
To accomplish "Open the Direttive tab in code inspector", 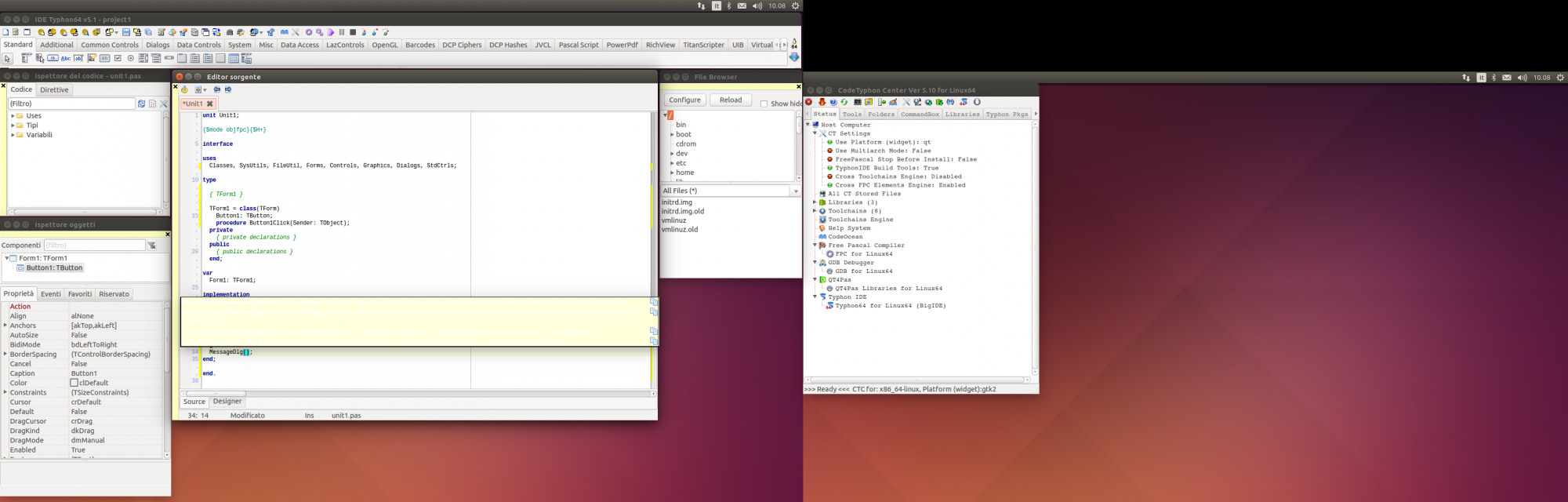I will (54, 90).
